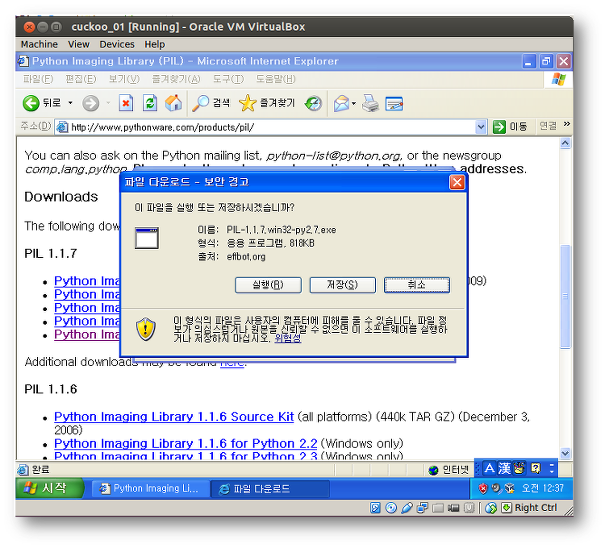The width and height of the screenshot is (605, 548).
Task: Click the VirtualBox hard disk status icon
Action: pos(375,508)
